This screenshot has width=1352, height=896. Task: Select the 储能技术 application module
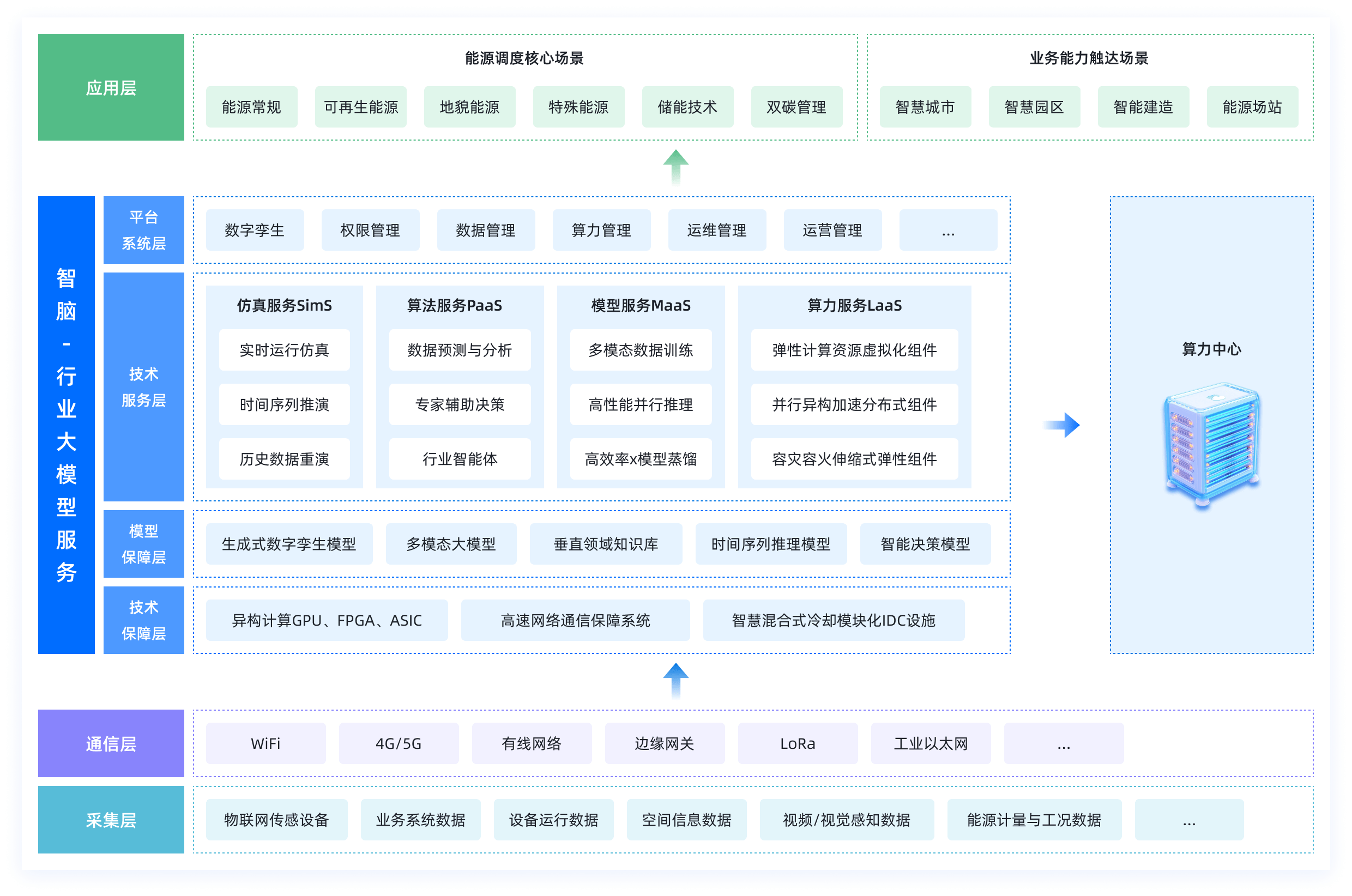click(x=687, y=107)
